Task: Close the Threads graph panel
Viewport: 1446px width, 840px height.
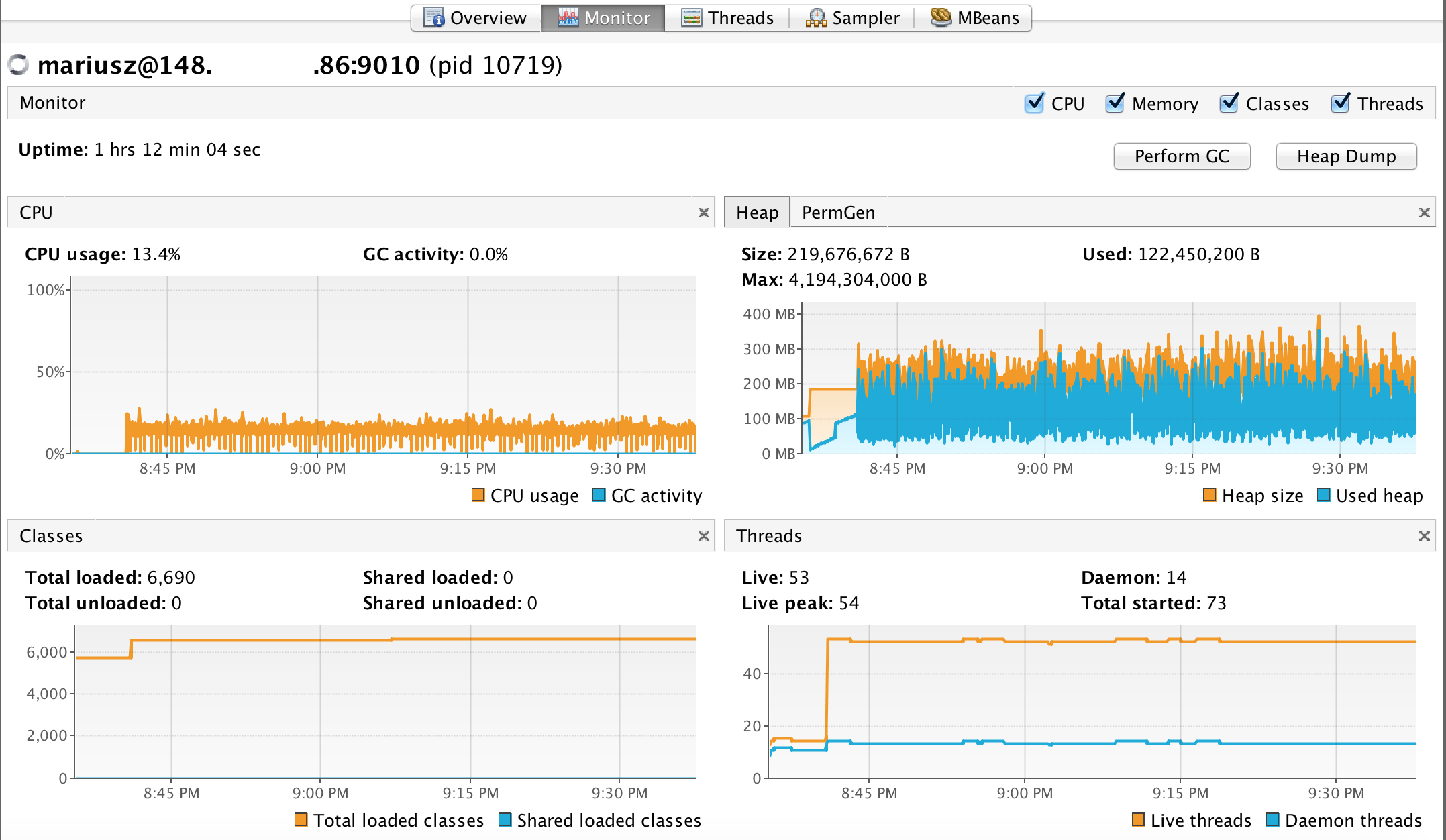Action: [x=1424, y=536]
